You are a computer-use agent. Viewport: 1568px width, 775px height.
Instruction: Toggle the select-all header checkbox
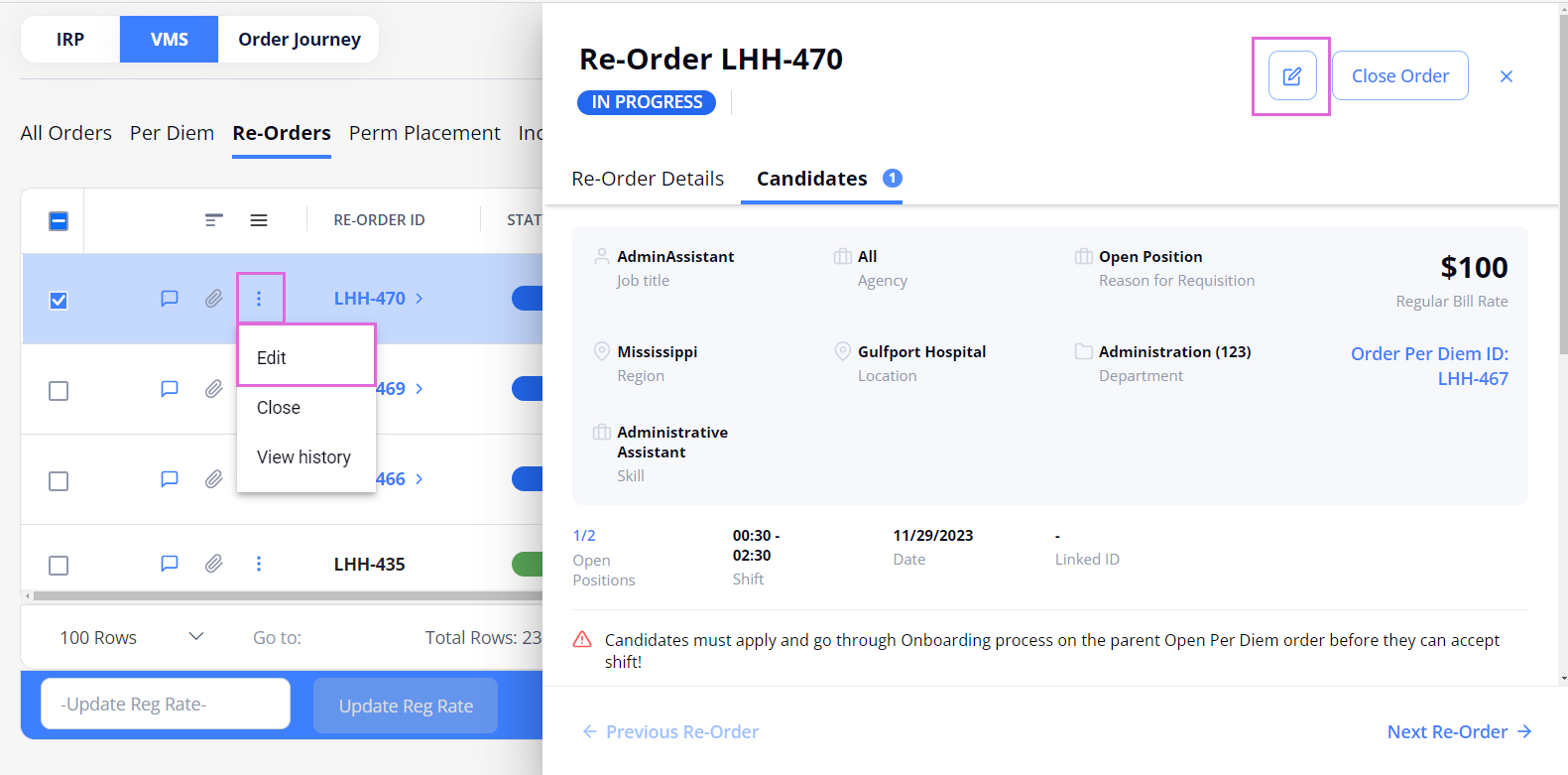coord(59,221)
